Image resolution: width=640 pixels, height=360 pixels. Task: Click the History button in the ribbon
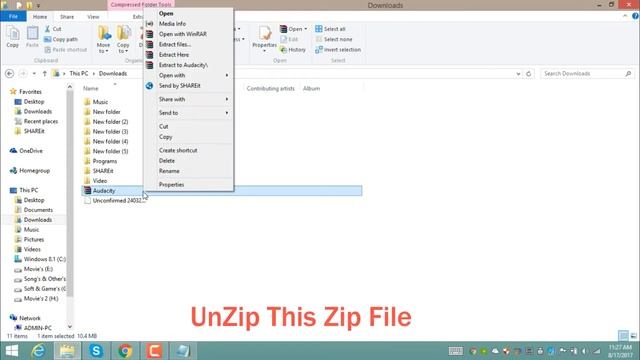click(293, 49)
